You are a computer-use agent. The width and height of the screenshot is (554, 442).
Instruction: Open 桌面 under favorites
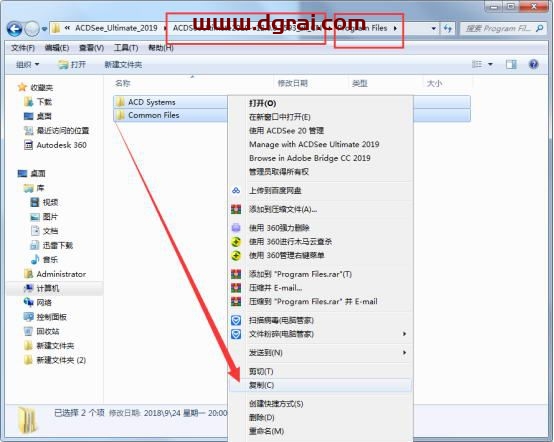[x=44, y=116]
